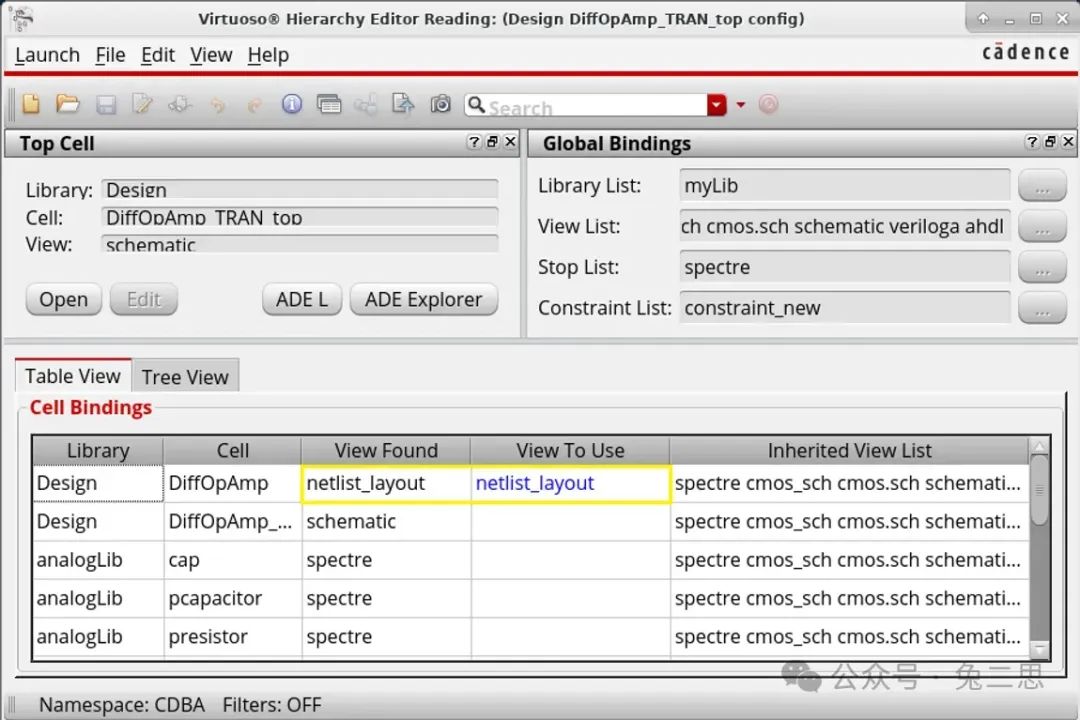Click the Open folder toolbar icon
This screenshot has height=720, width=1080.
point(68,104)
